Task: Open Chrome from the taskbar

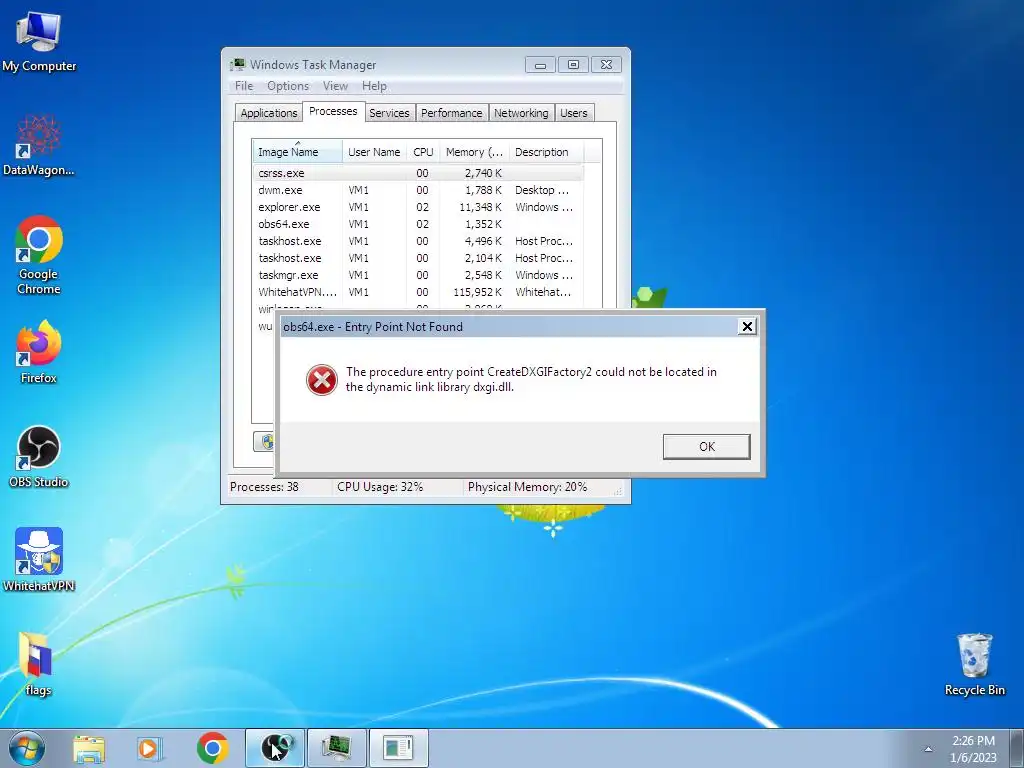Action: (212, 748)
